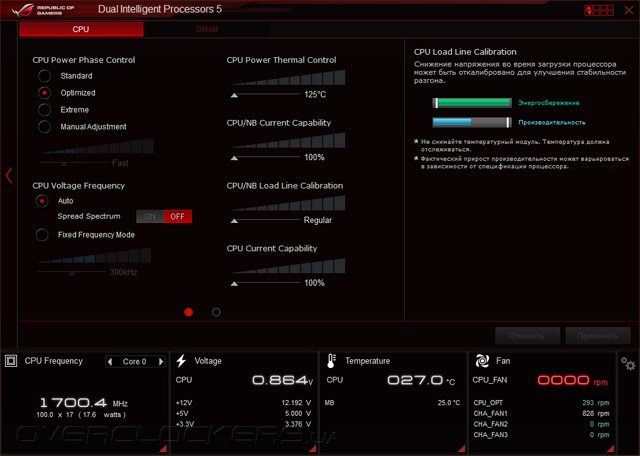Viewport: 640px width, 456px height.
Task: Click the Core 0 selector label
Action: click(x=134, y=362)
